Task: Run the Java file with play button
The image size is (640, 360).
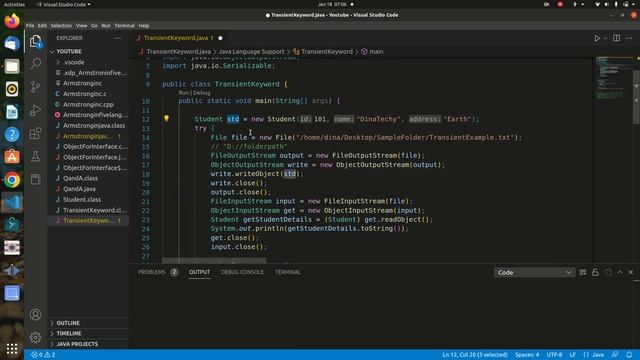Action: (x=597, y=38)
